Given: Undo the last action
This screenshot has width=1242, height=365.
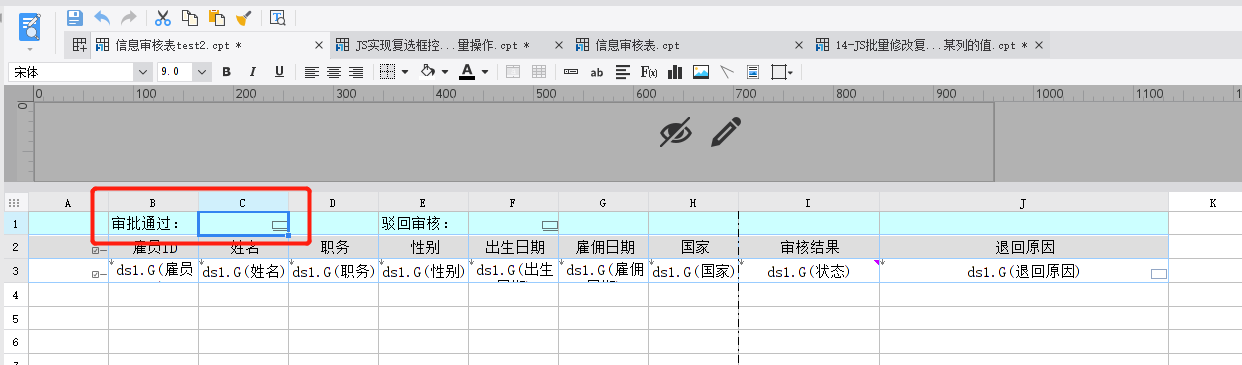Looking at the screenshot, I should pos(102,17).
